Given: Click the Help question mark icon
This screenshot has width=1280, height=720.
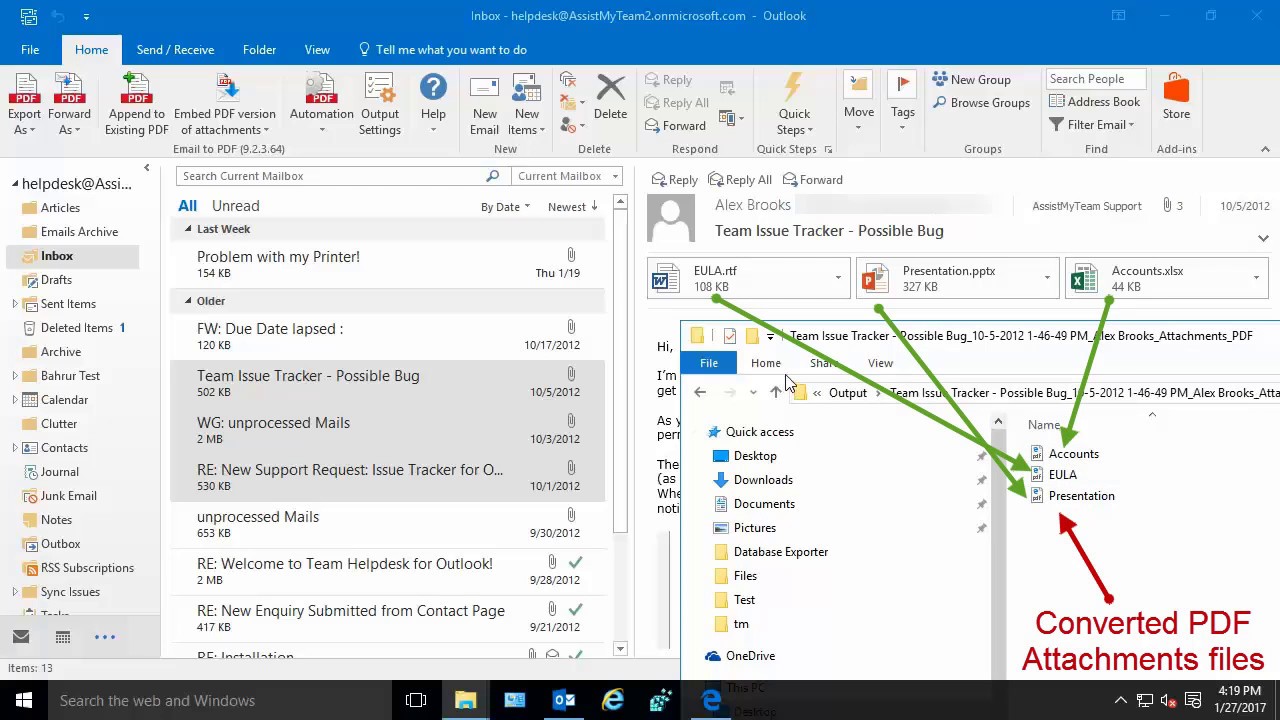Looking at the screenshot, I should 433,87.
